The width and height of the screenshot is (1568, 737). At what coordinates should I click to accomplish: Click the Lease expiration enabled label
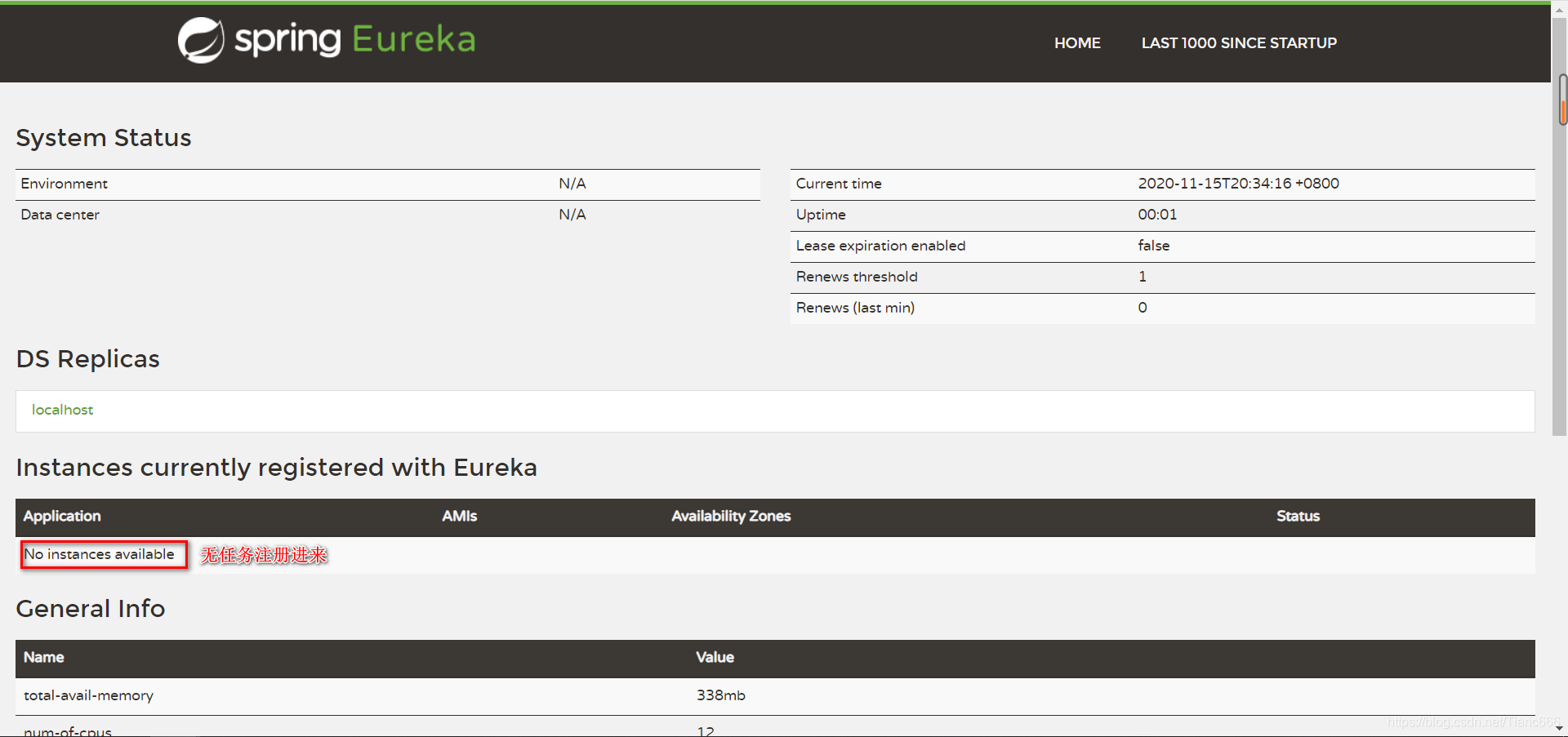pos(880,246)
